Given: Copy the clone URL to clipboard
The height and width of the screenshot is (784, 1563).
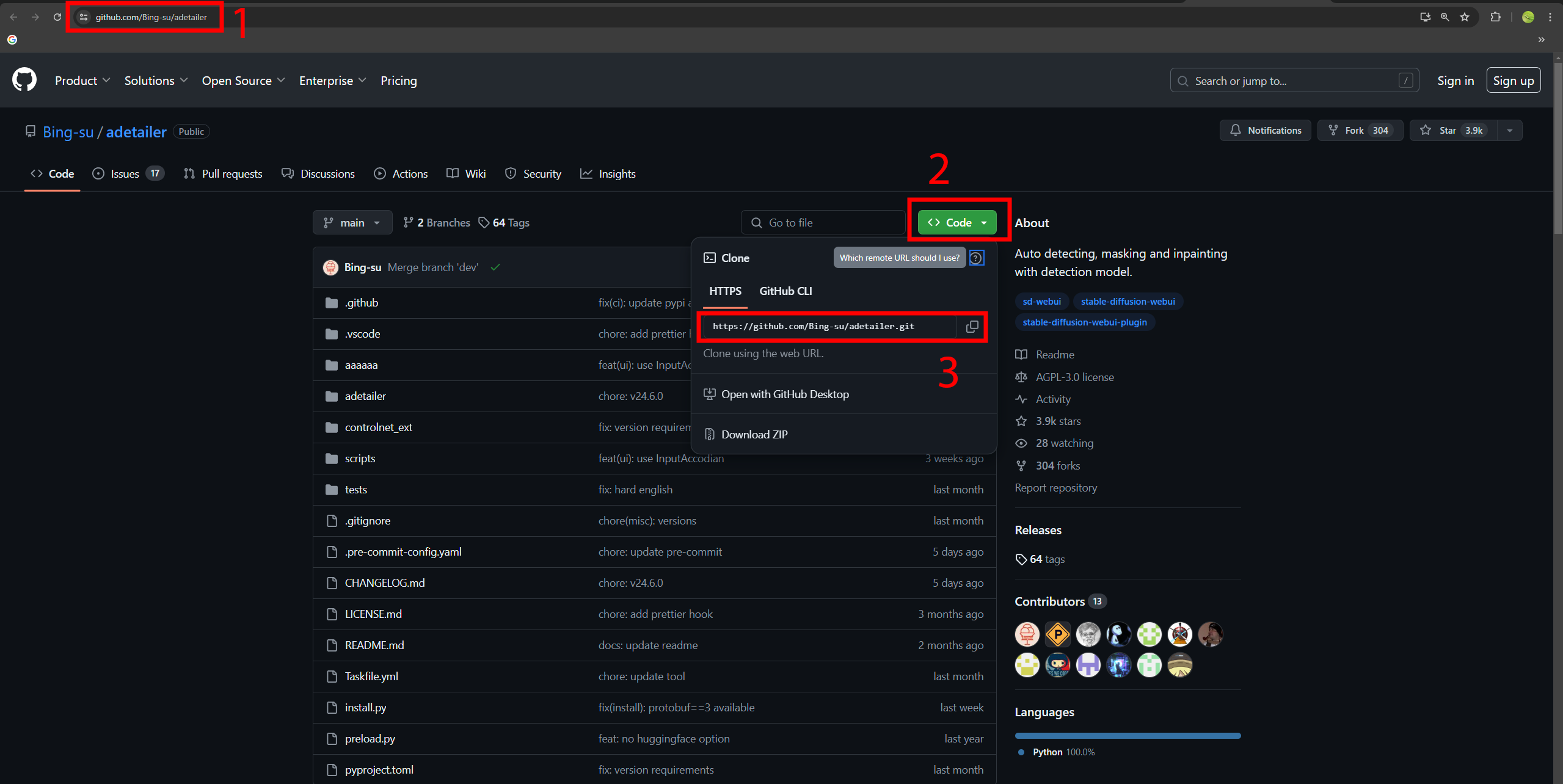Looking at the screenshot, I should click(972, 327).
